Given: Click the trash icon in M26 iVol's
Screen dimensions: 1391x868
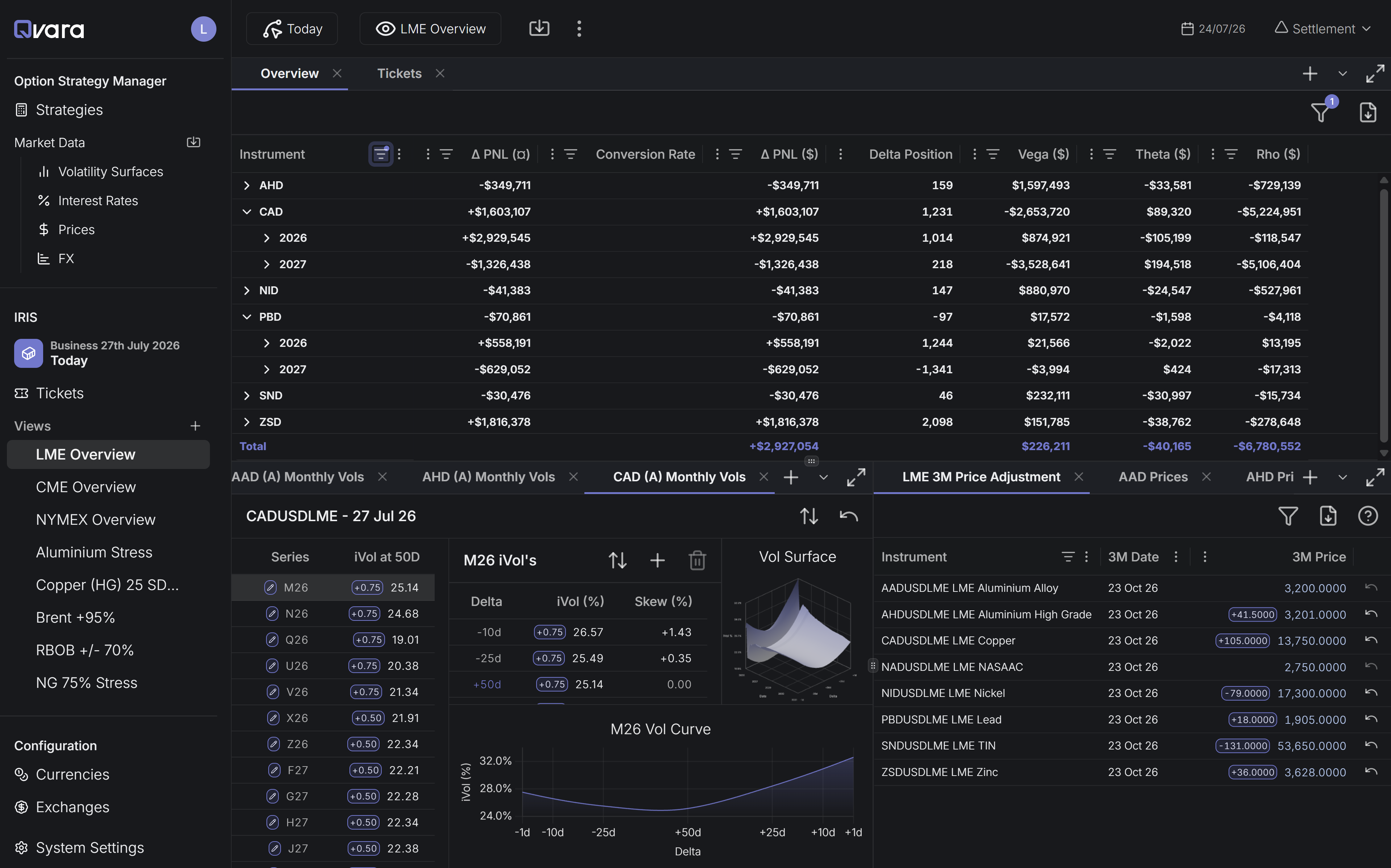Looking at the screenshot, I should click(697, 560).
